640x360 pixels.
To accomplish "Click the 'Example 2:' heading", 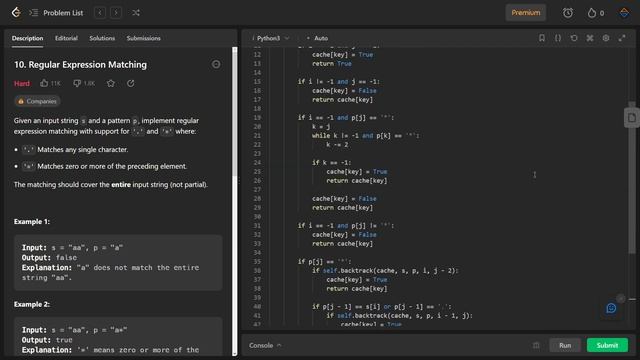I will (32, 304).
